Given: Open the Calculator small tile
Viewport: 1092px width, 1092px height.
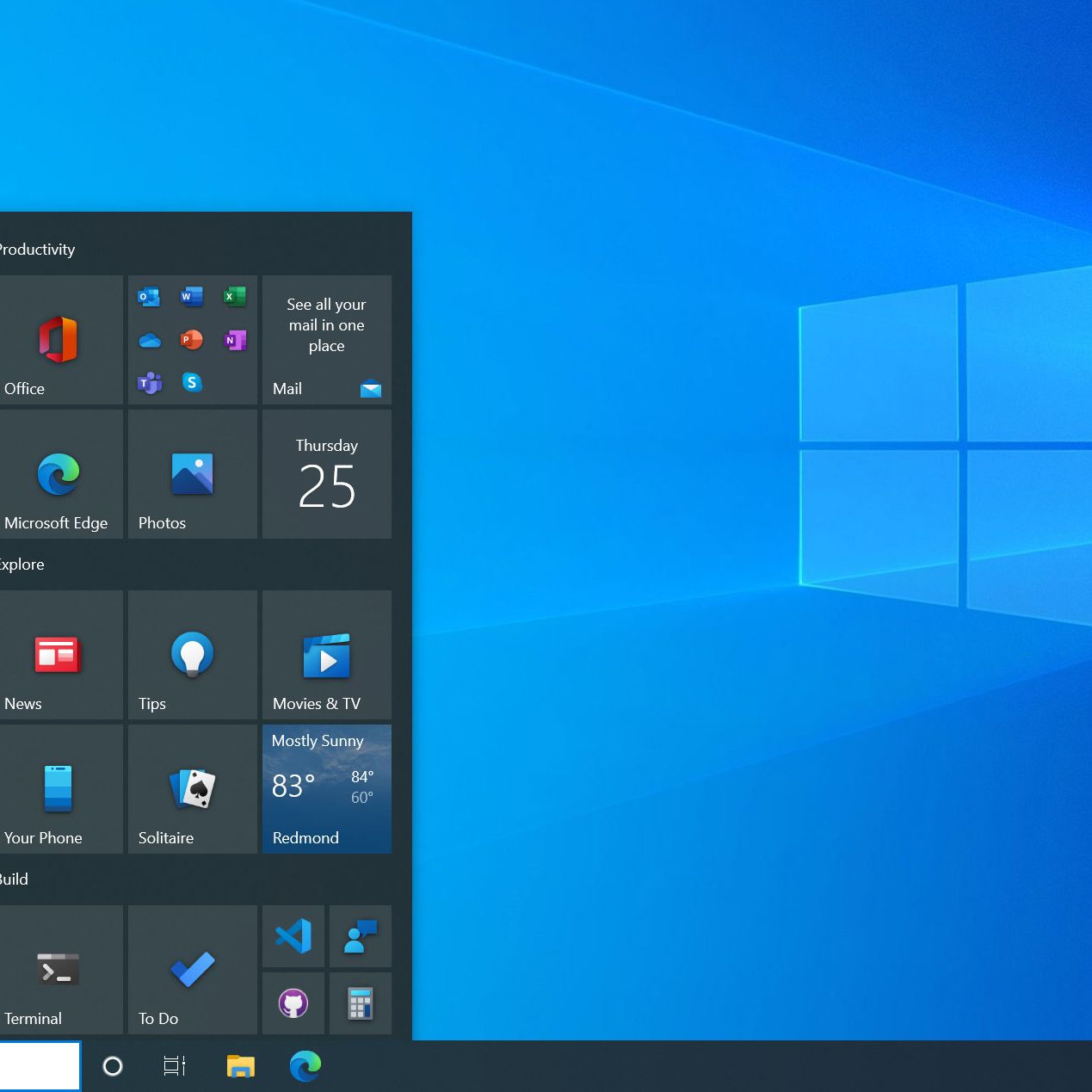Looking at the screenshot, I should [361, 1003].
